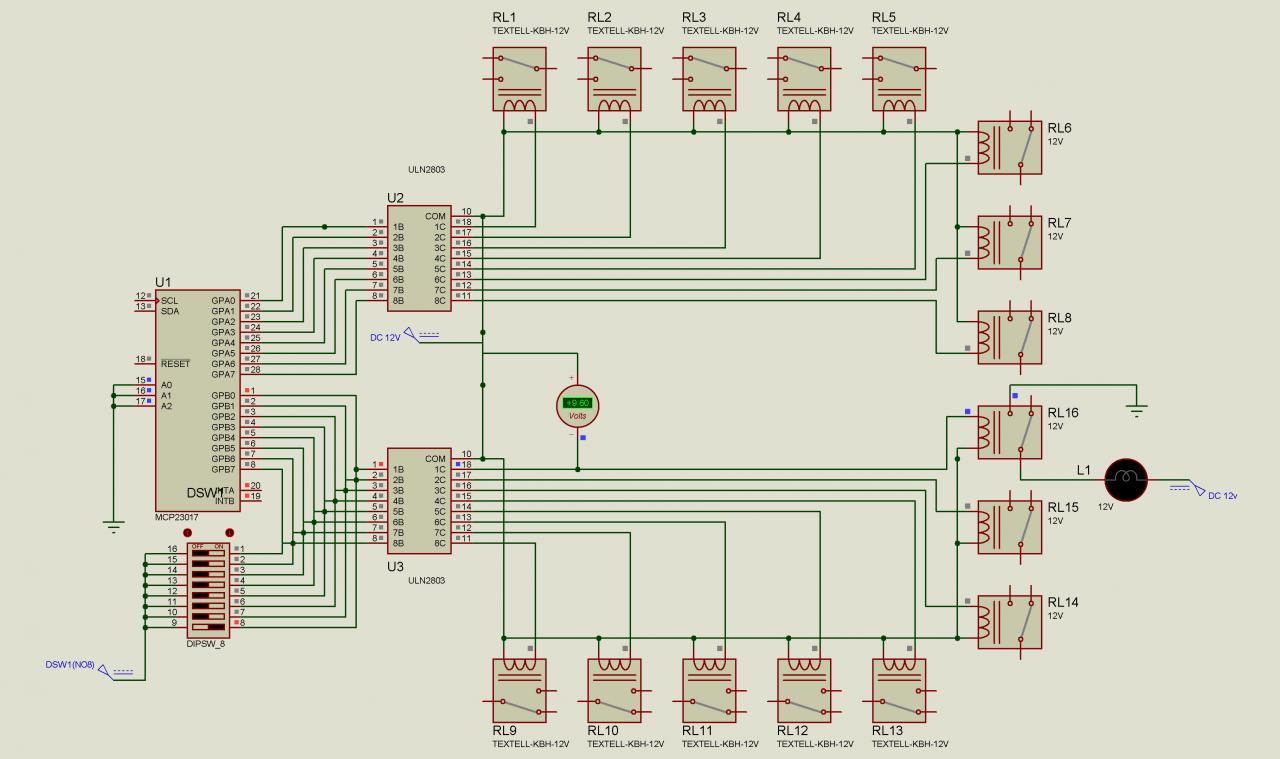
Task: Click relay RL10 symbol
Action: pos(615,691)
